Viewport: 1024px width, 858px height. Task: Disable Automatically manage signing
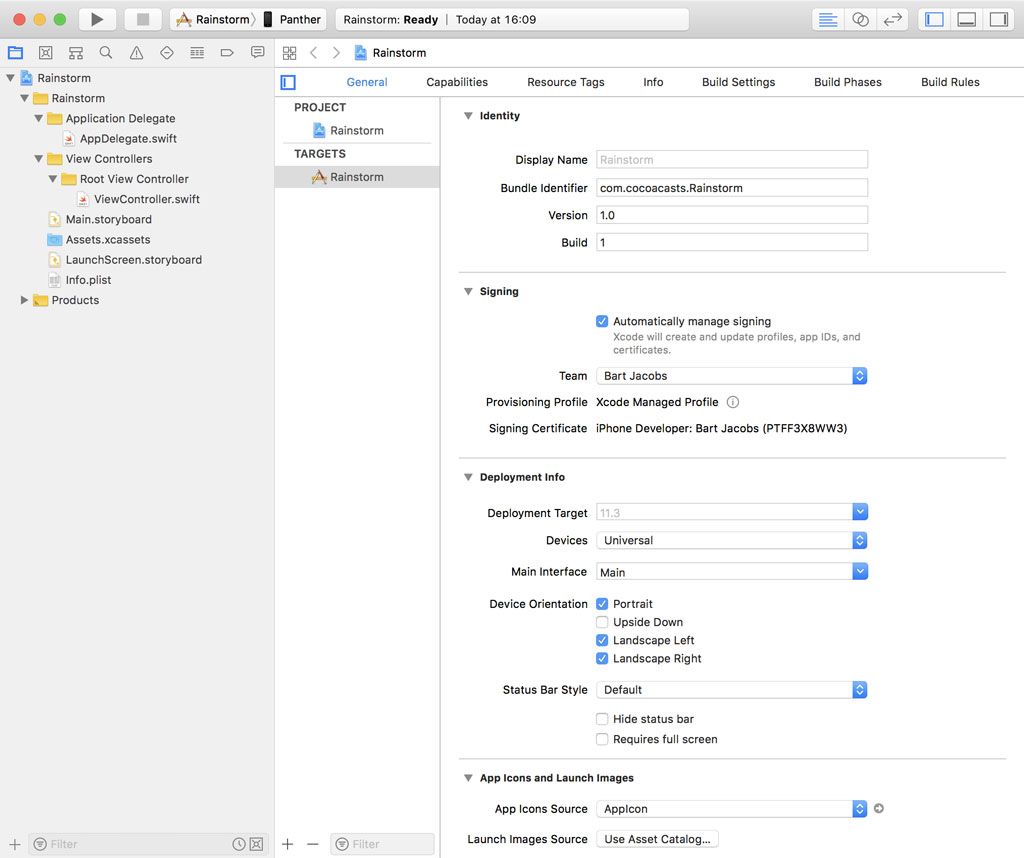pos(602,321)
